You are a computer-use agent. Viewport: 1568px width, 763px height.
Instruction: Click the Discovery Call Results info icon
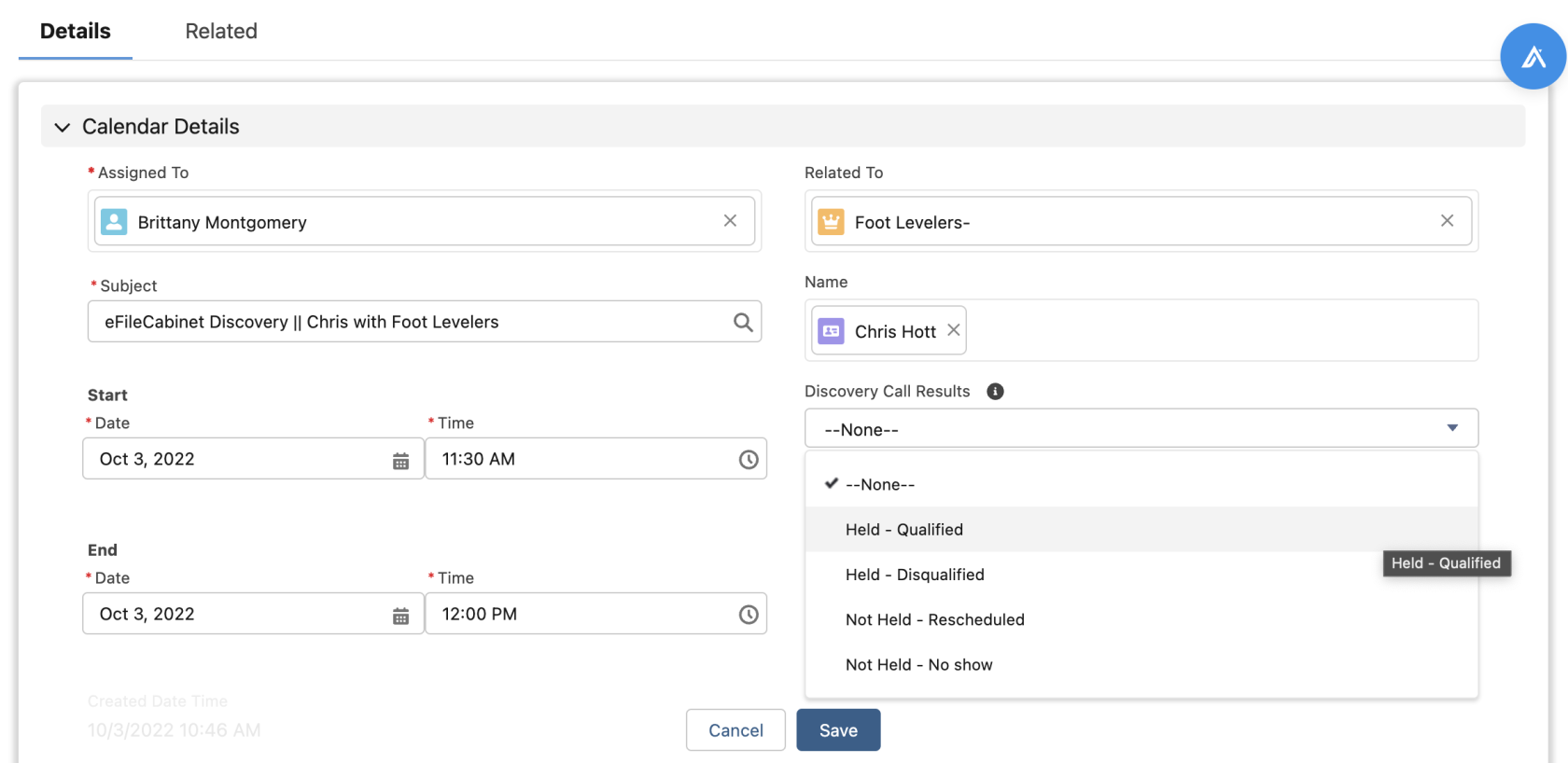click(x=995, y=392)
